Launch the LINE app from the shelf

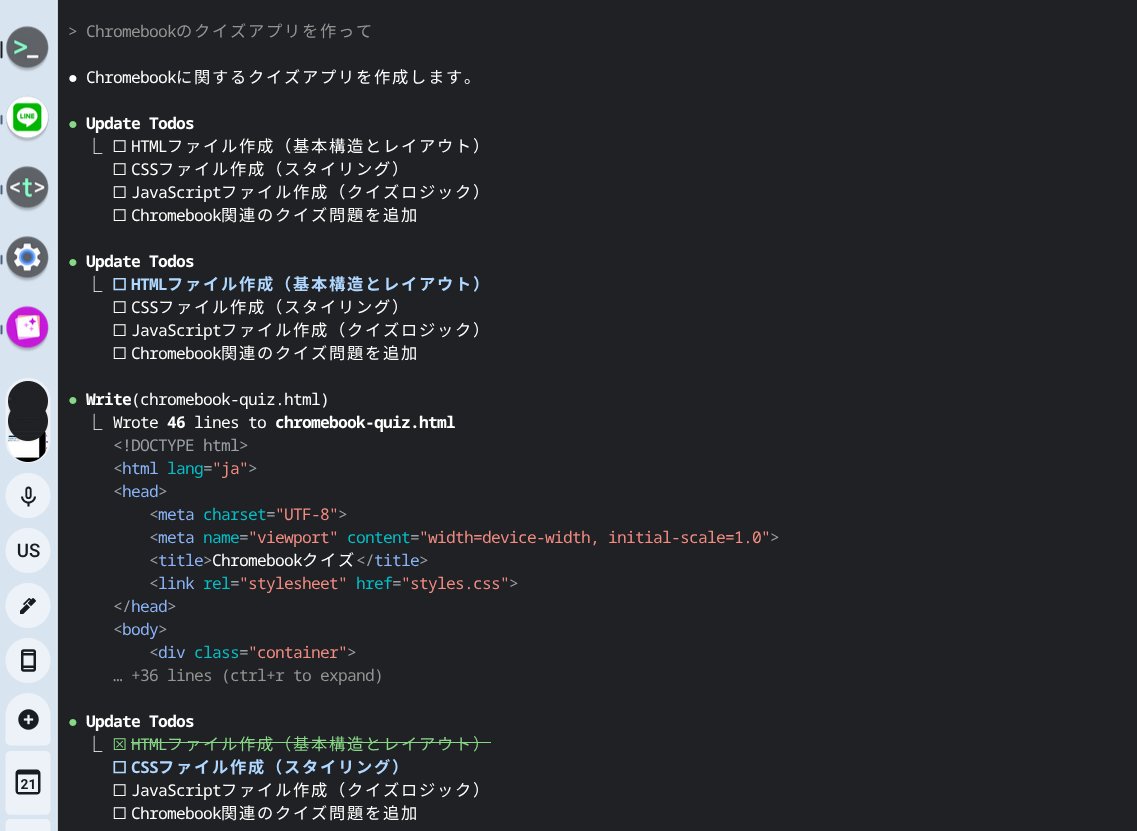[28, 117]
